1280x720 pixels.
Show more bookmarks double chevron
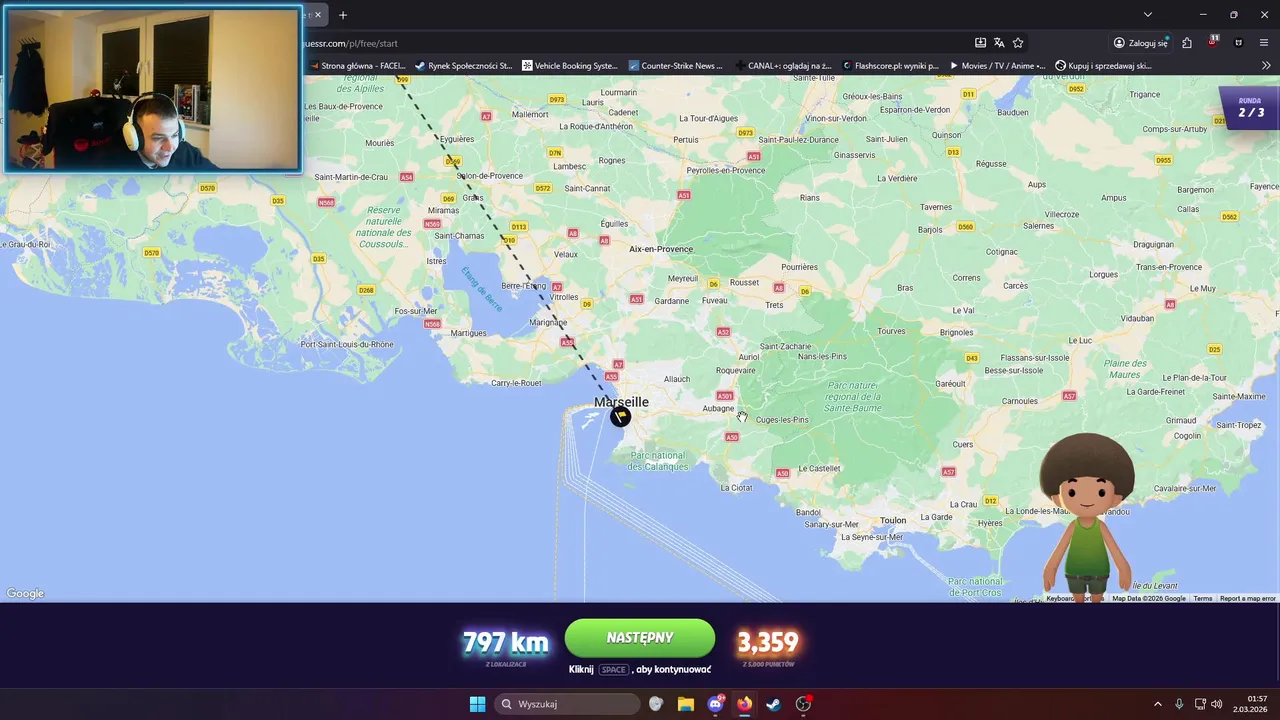[x=1266, y=66]
